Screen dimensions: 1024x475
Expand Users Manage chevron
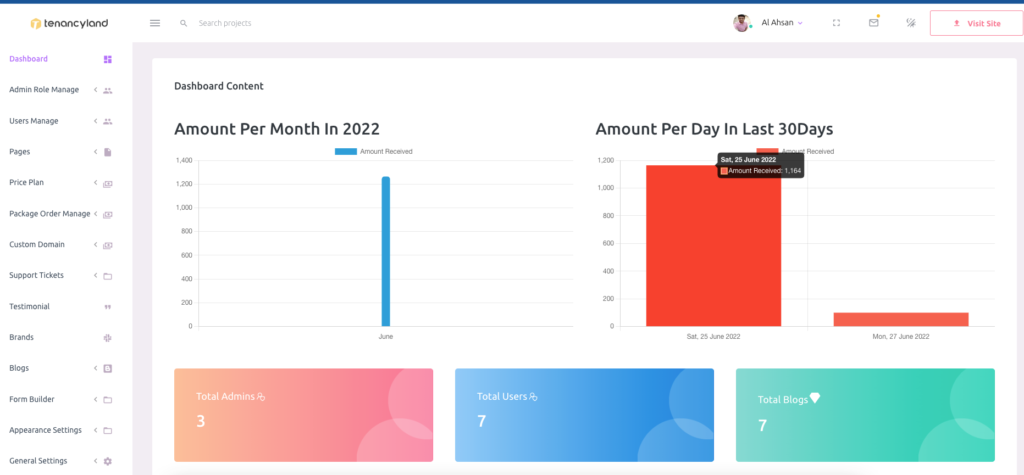click(x=95, y=121)
